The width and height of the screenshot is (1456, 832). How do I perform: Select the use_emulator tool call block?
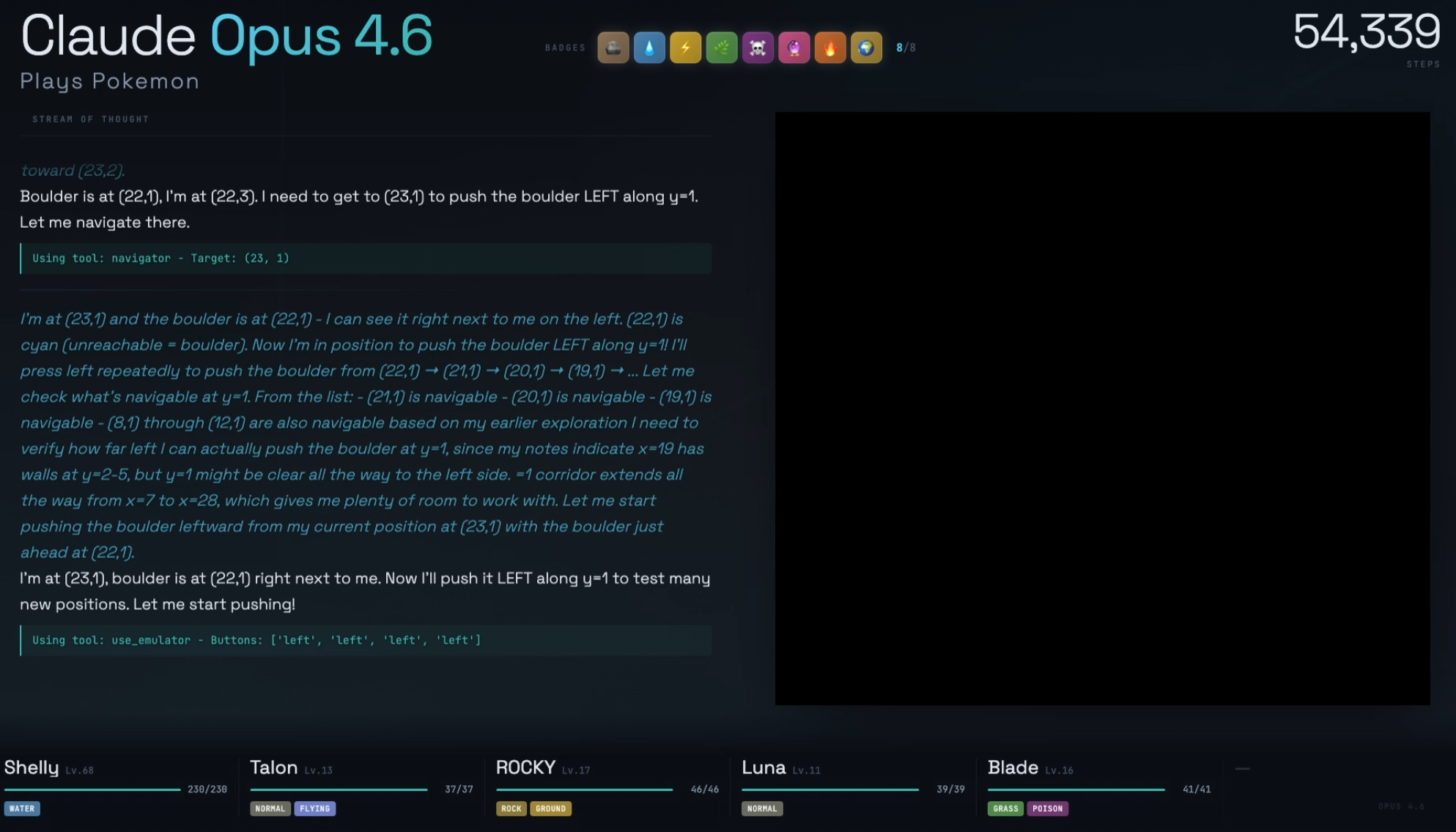pyautogui.click(x=366, y=640)
